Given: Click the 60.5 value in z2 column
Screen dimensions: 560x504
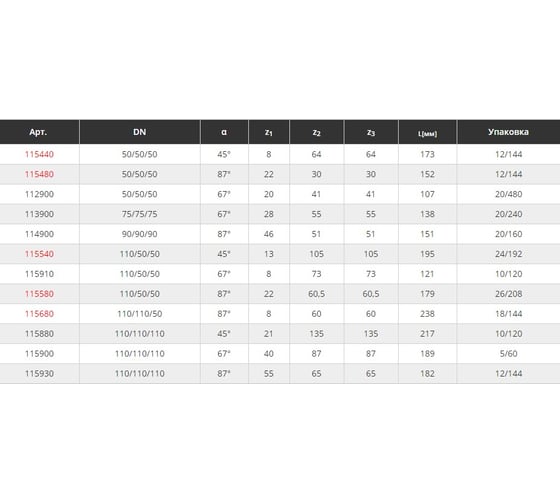Looking at the screenshot, I should (316, 294).
